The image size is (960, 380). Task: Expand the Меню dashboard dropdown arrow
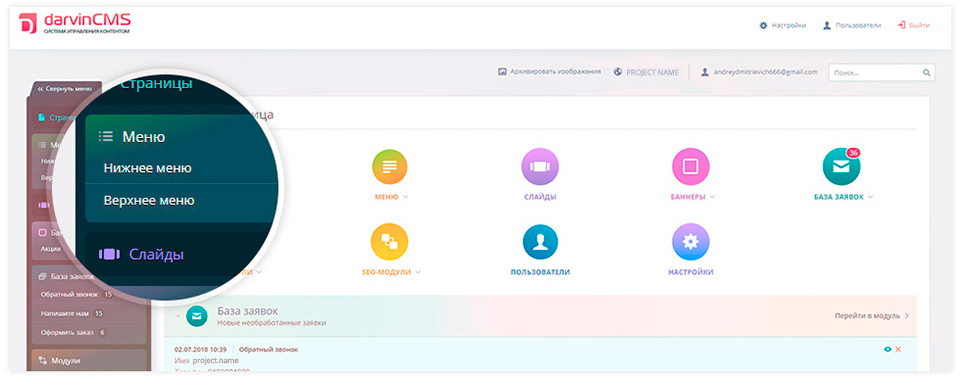(405, 197)
